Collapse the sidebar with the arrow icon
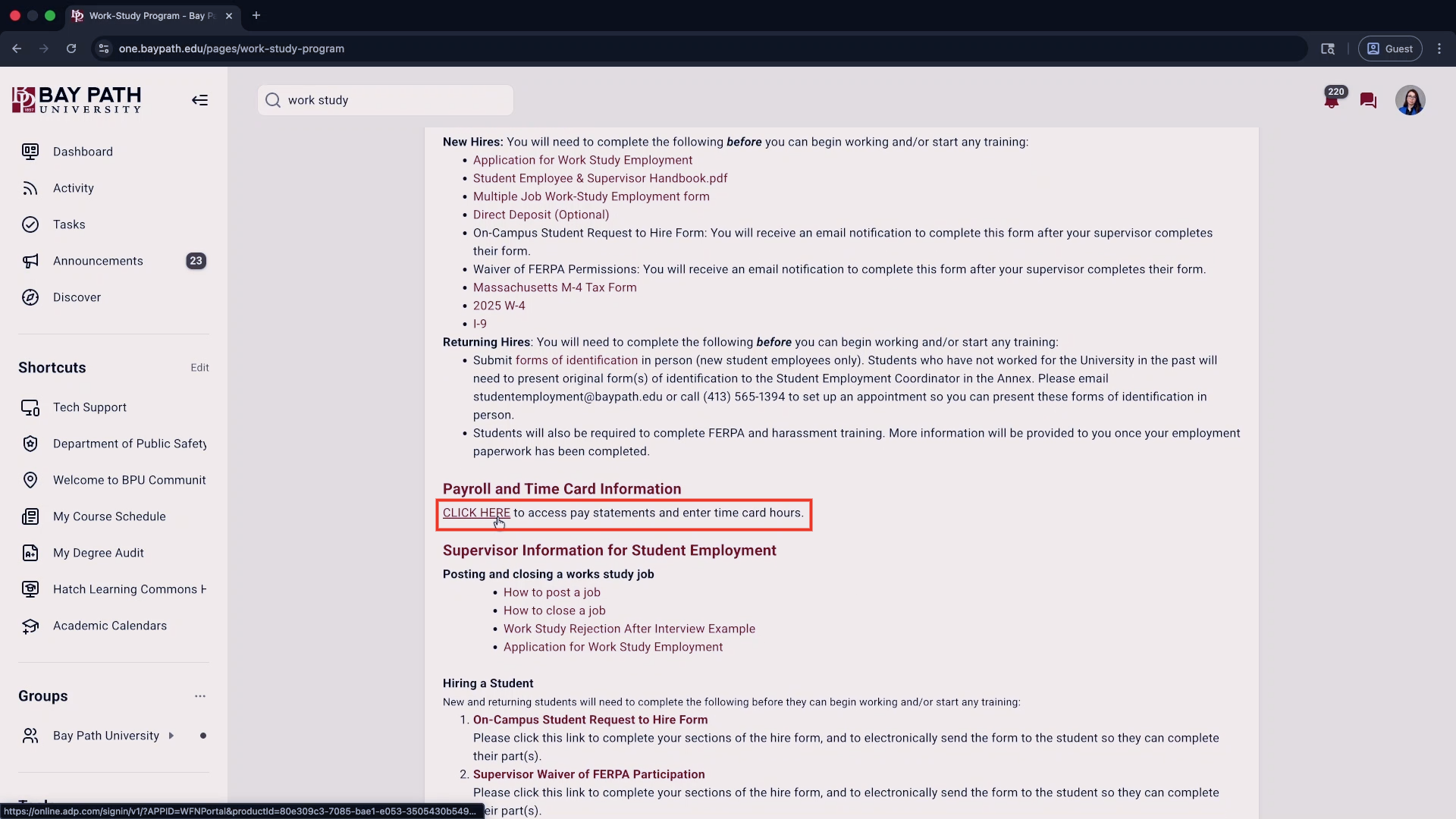 199,100
